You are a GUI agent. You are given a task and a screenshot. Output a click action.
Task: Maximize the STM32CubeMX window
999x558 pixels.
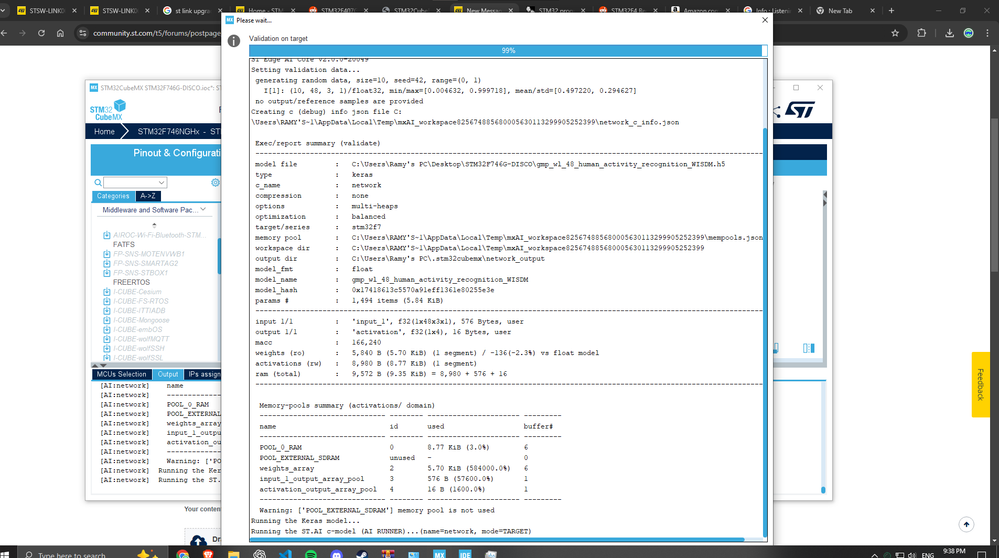(x=796, y=87)
